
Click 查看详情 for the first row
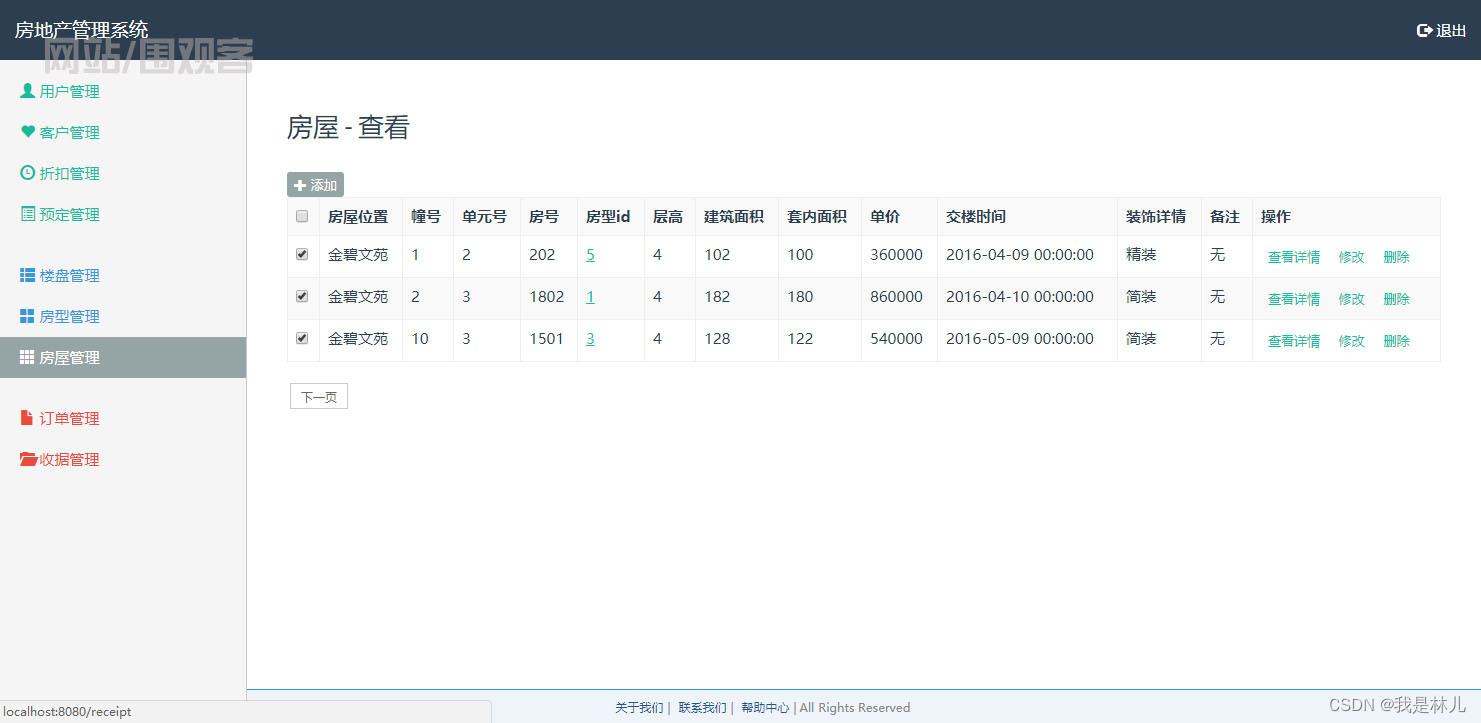click(1292, 256)
